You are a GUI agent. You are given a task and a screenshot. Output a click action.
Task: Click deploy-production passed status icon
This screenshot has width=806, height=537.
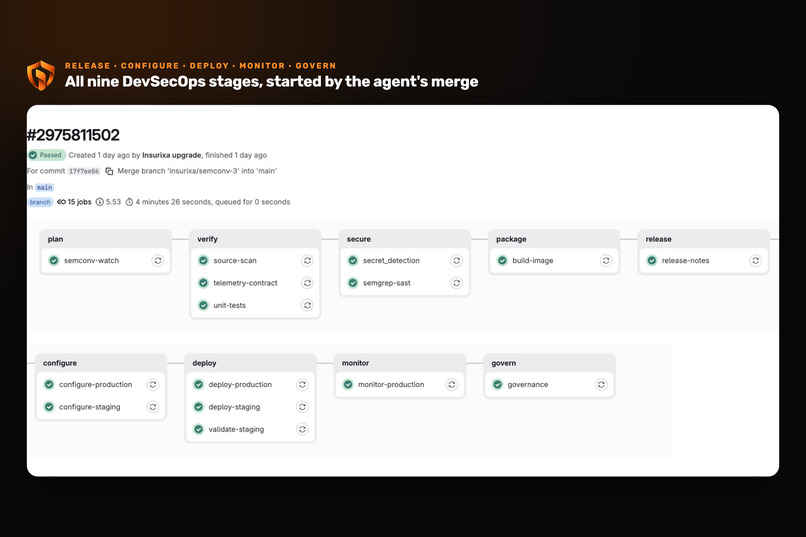coord(198,384)
